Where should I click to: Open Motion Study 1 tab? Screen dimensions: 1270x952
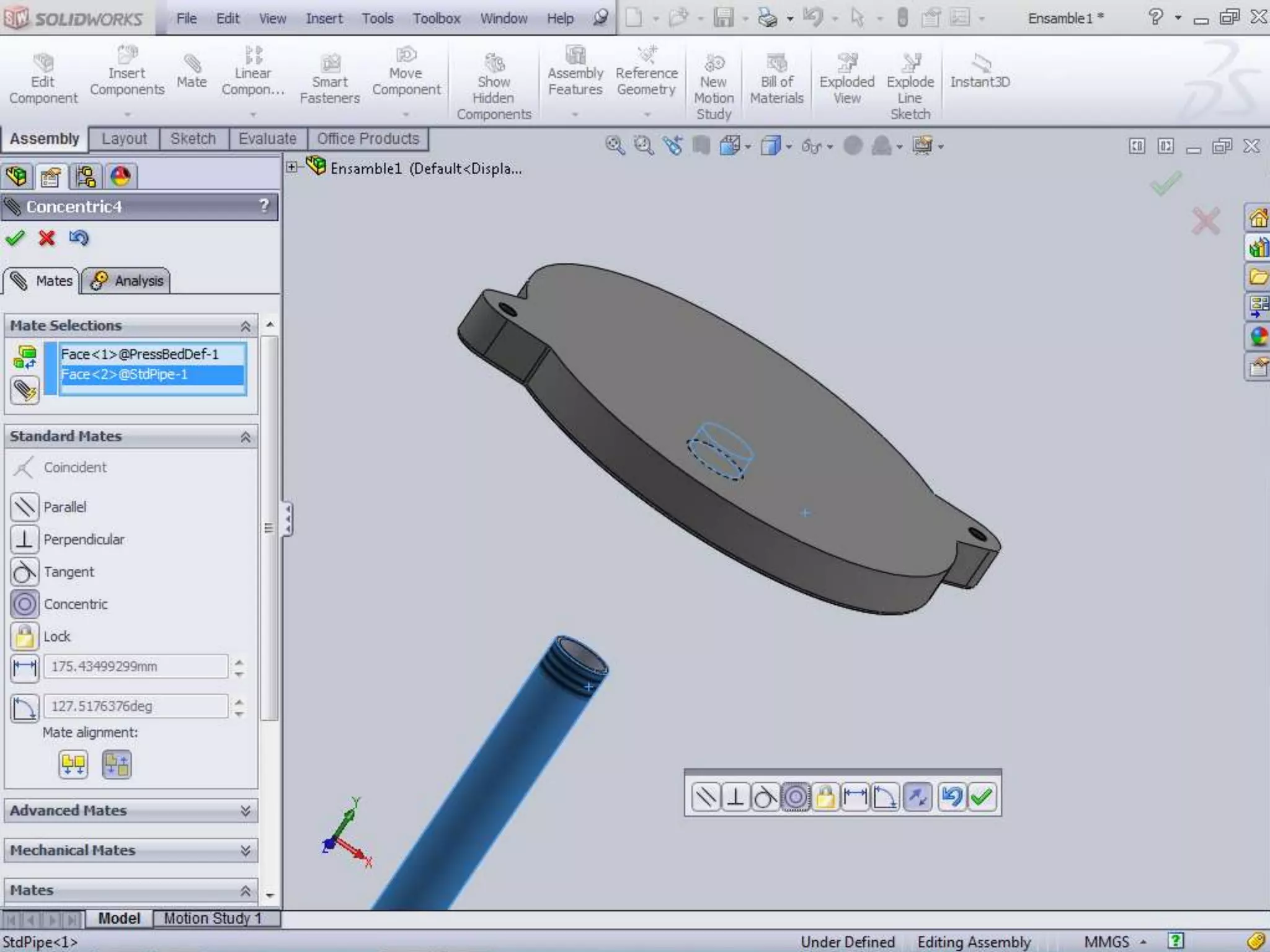pyautogui.click(x=212, y=918)
